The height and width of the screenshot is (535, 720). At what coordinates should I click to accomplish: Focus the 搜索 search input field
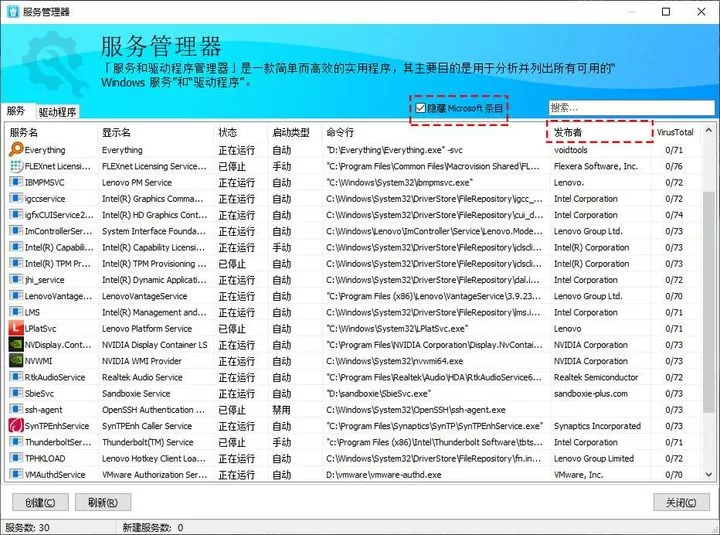pyautogui.click(x=631, y=108)
